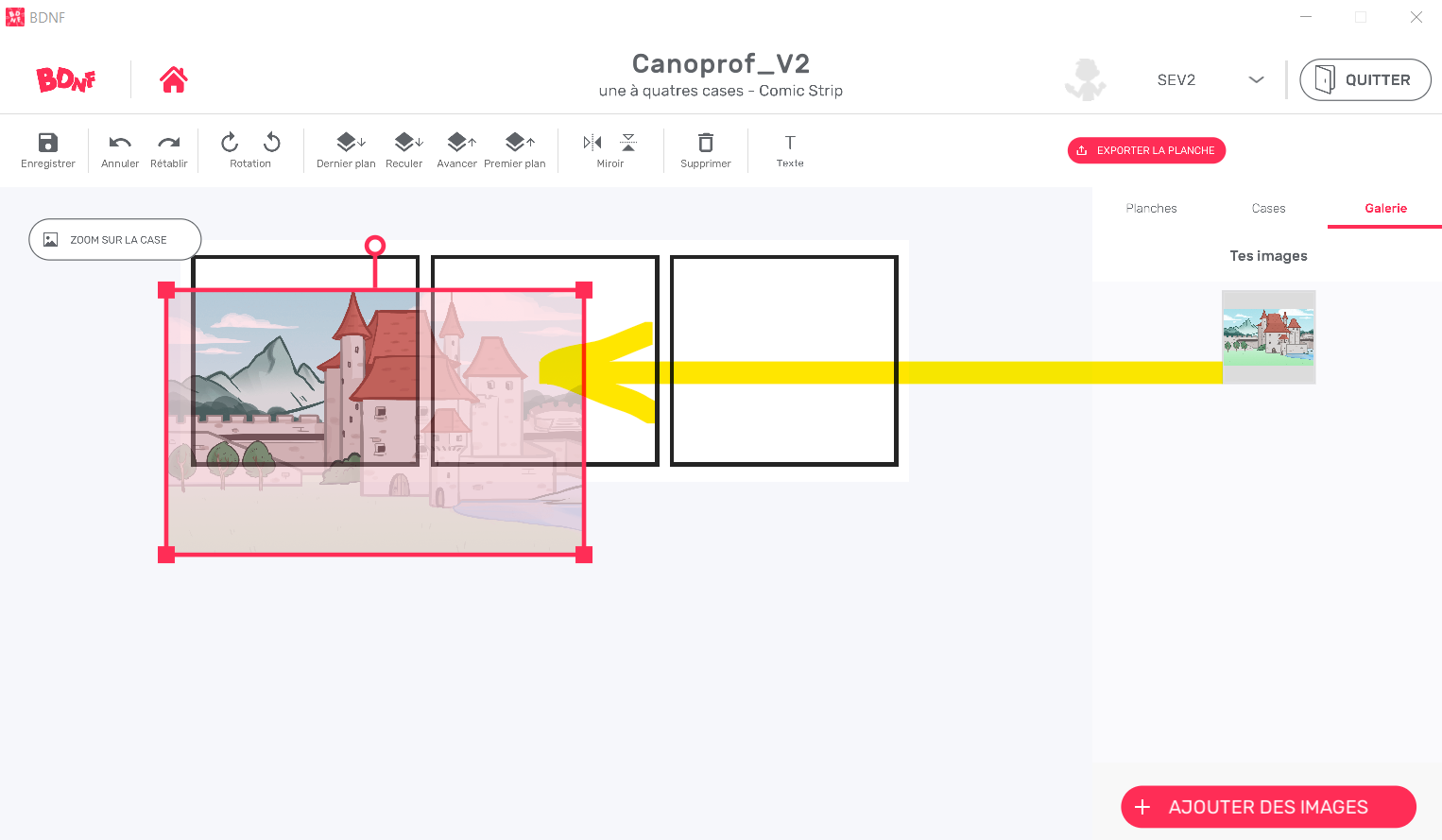The width and height of the screenshot is (1442, 840).
Task: Select the castle thumbnail in gallery
Action: point(1268,337)
